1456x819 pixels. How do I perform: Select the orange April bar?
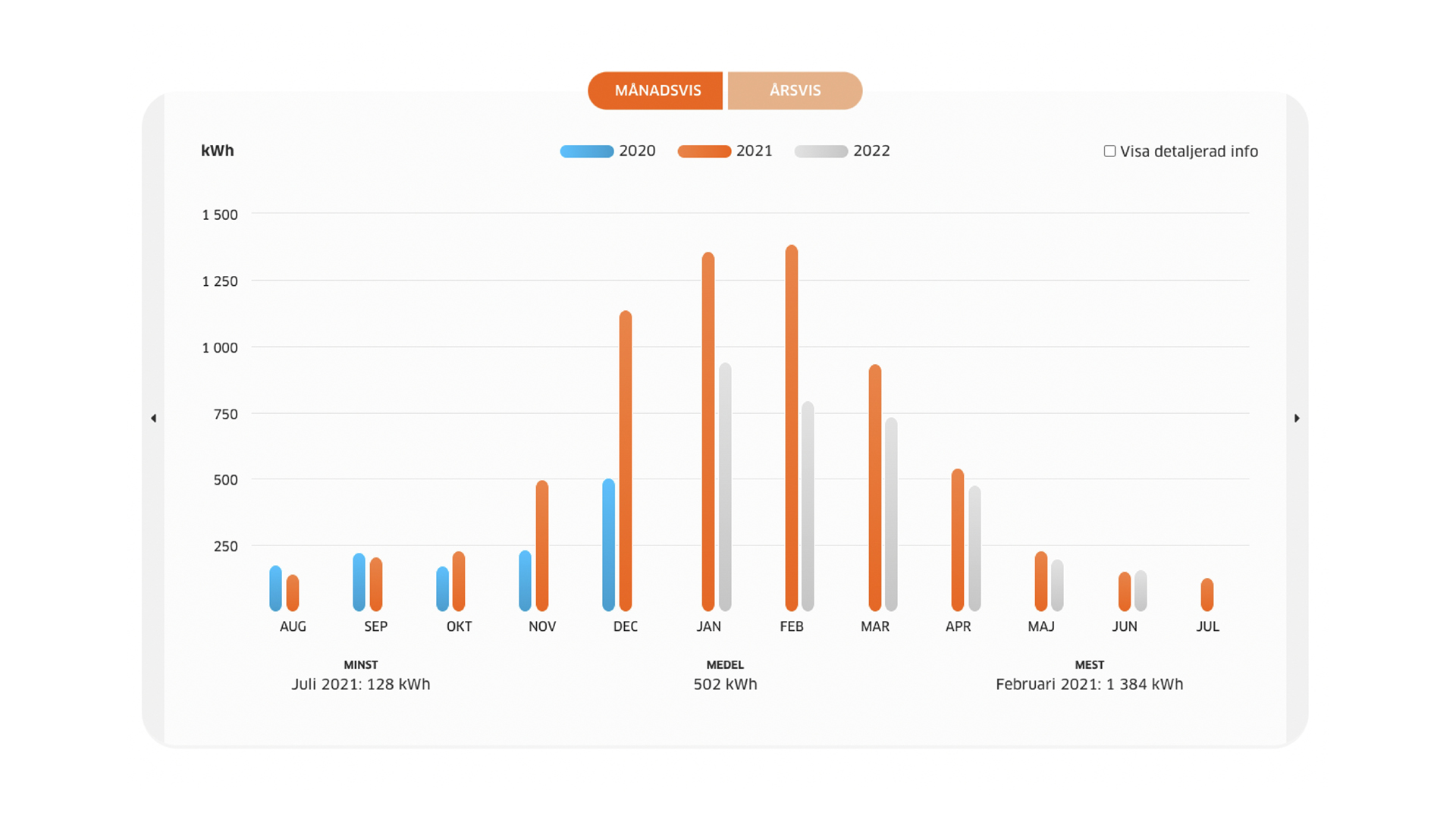(x=957, y=540)
